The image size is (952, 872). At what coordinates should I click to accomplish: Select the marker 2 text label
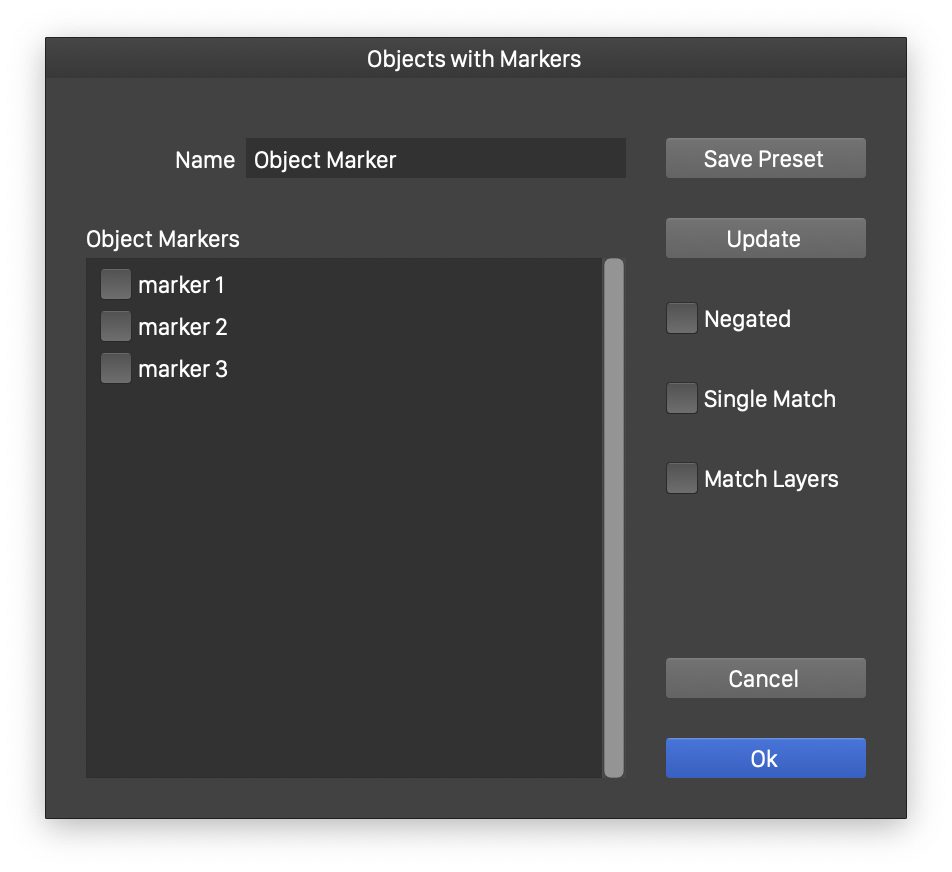(183, 328)
